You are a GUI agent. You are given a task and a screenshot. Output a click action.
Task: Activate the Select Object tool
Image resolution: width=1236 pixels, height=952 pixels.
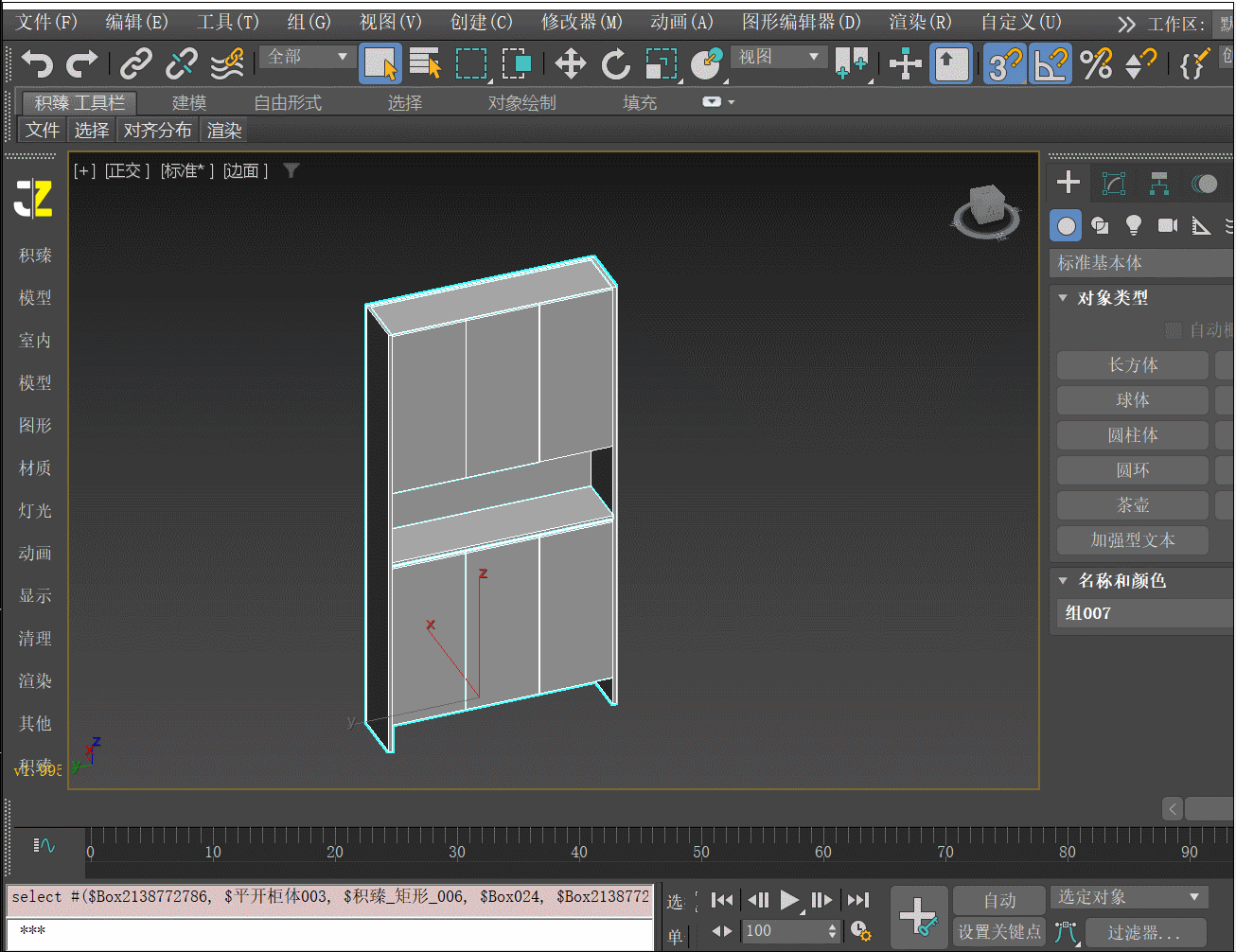tap(380, 63)
